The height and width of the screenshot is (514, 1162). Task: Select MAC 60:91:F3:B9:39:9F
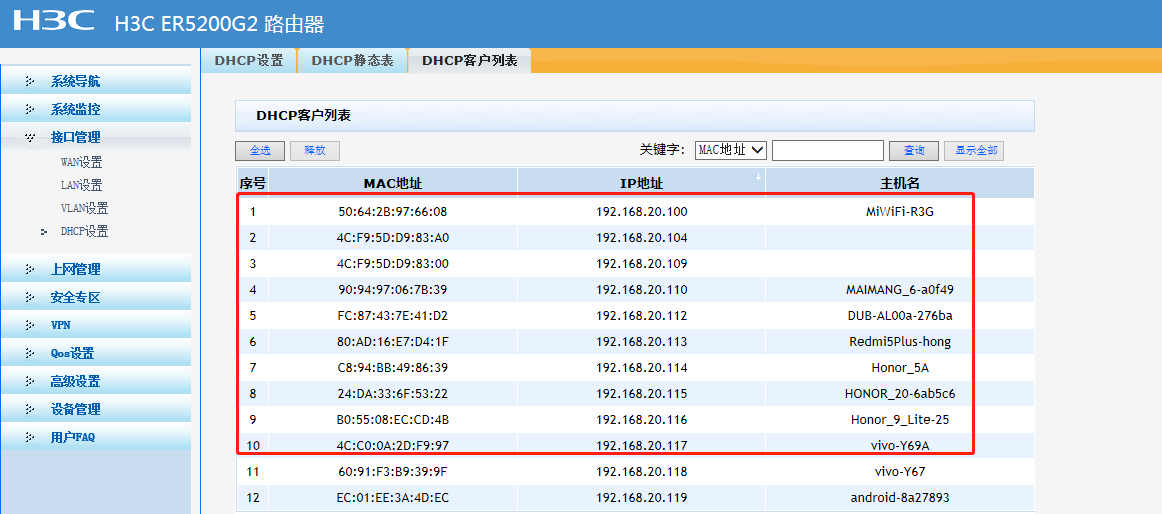point(393,472)
